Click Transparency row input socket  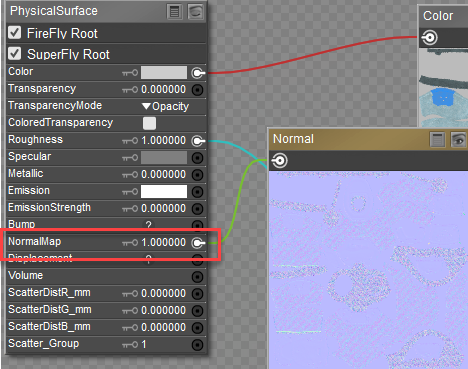(x=198, y=90)
